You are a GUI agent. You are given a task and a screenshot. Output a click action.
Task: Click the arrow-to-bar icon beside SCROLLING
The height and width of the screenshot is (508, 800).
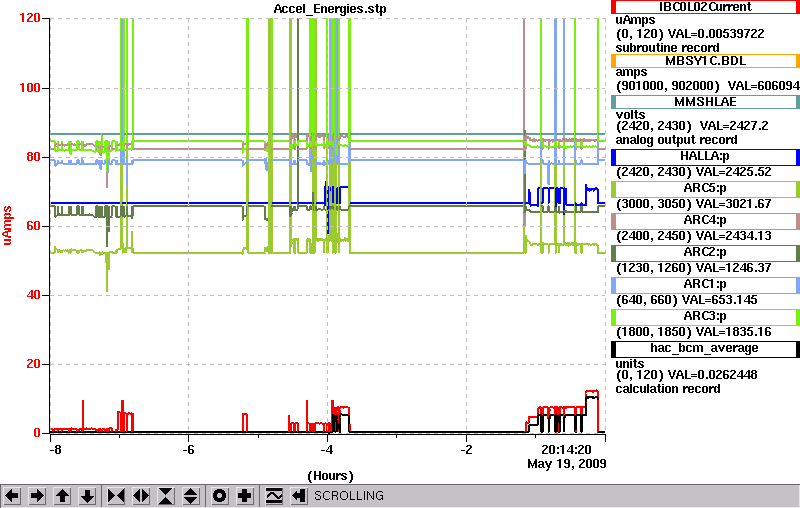coord(299,496)
